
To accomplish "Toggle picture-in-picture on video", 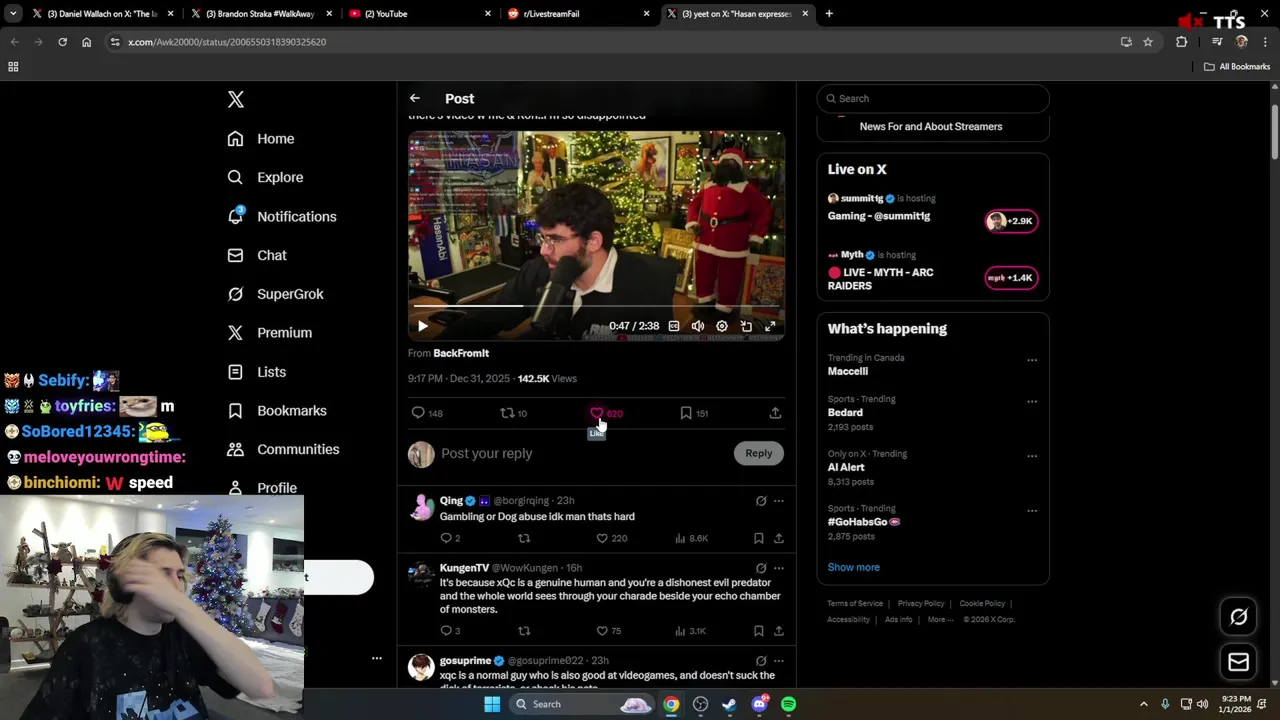I will point(746,326).
